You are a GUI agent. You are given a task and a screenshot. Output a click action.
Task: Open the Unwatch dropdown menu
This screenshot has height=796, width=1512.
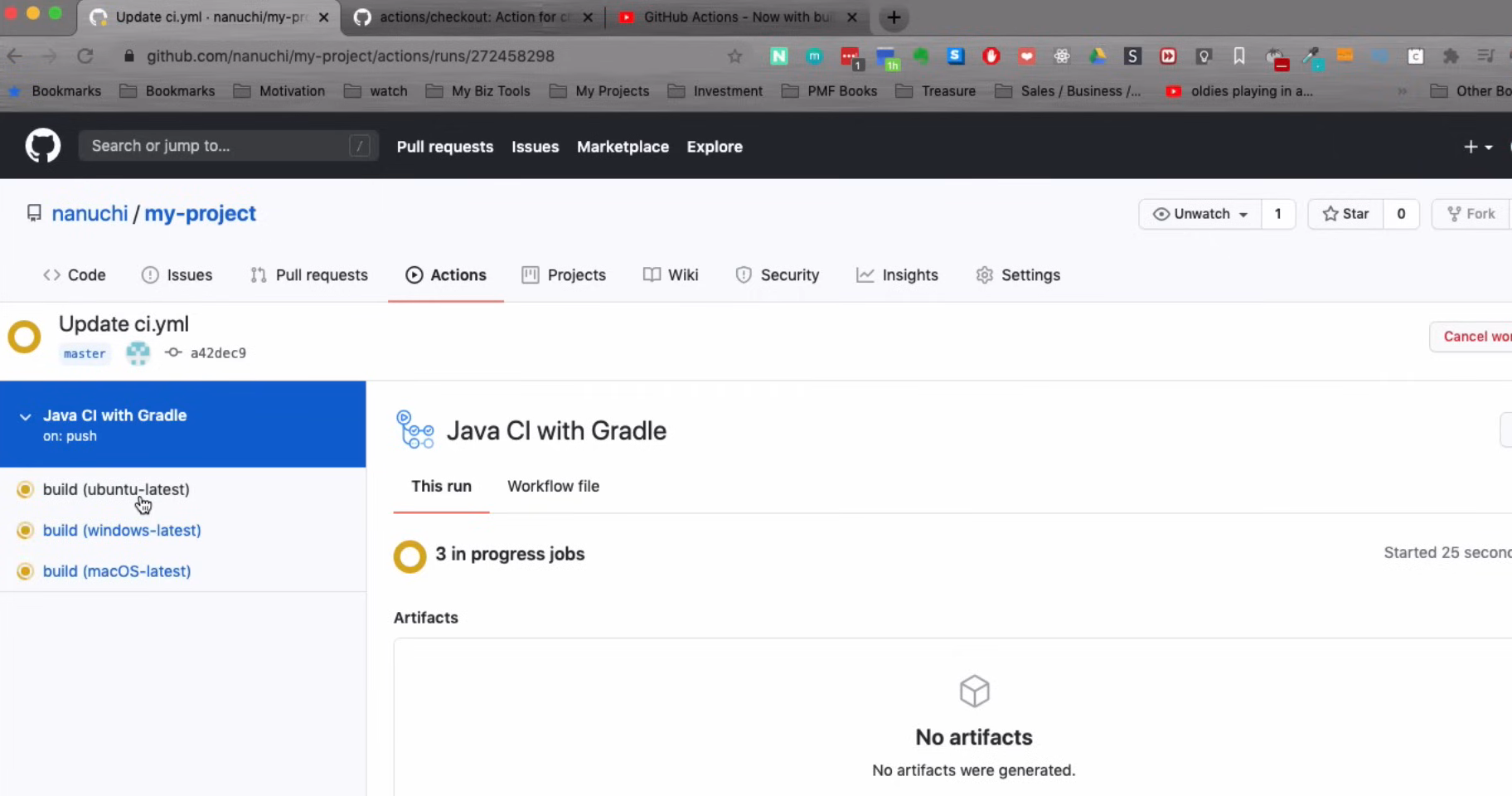pyautogui.click(x=1200, y=214)
